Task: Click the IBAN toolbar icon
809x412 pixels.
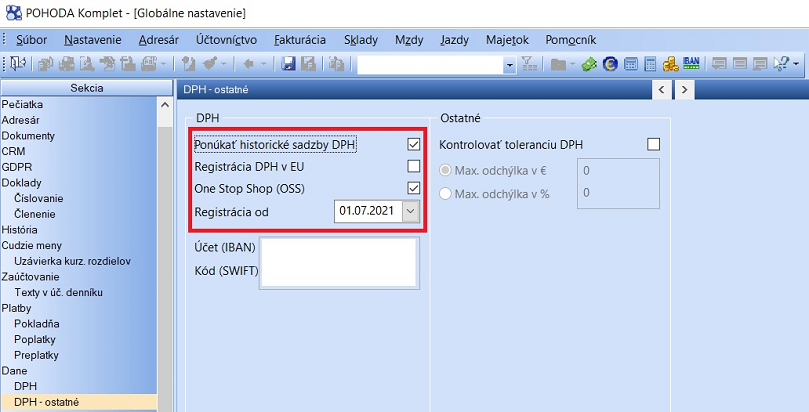Action: point(690,63)
